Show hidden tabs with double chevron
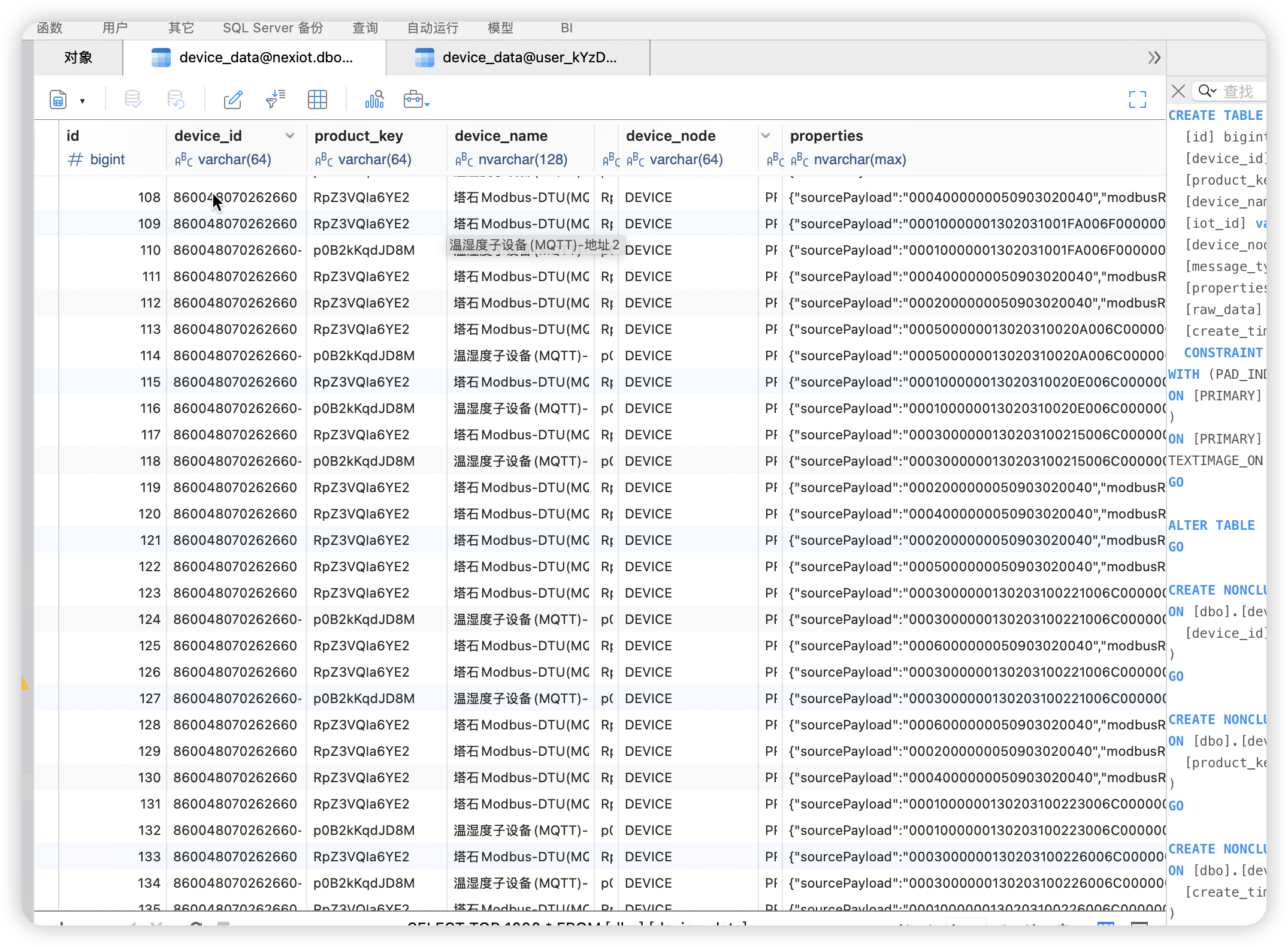The height and width of the screenshot is (947, 1288). tap(1154, 58)
